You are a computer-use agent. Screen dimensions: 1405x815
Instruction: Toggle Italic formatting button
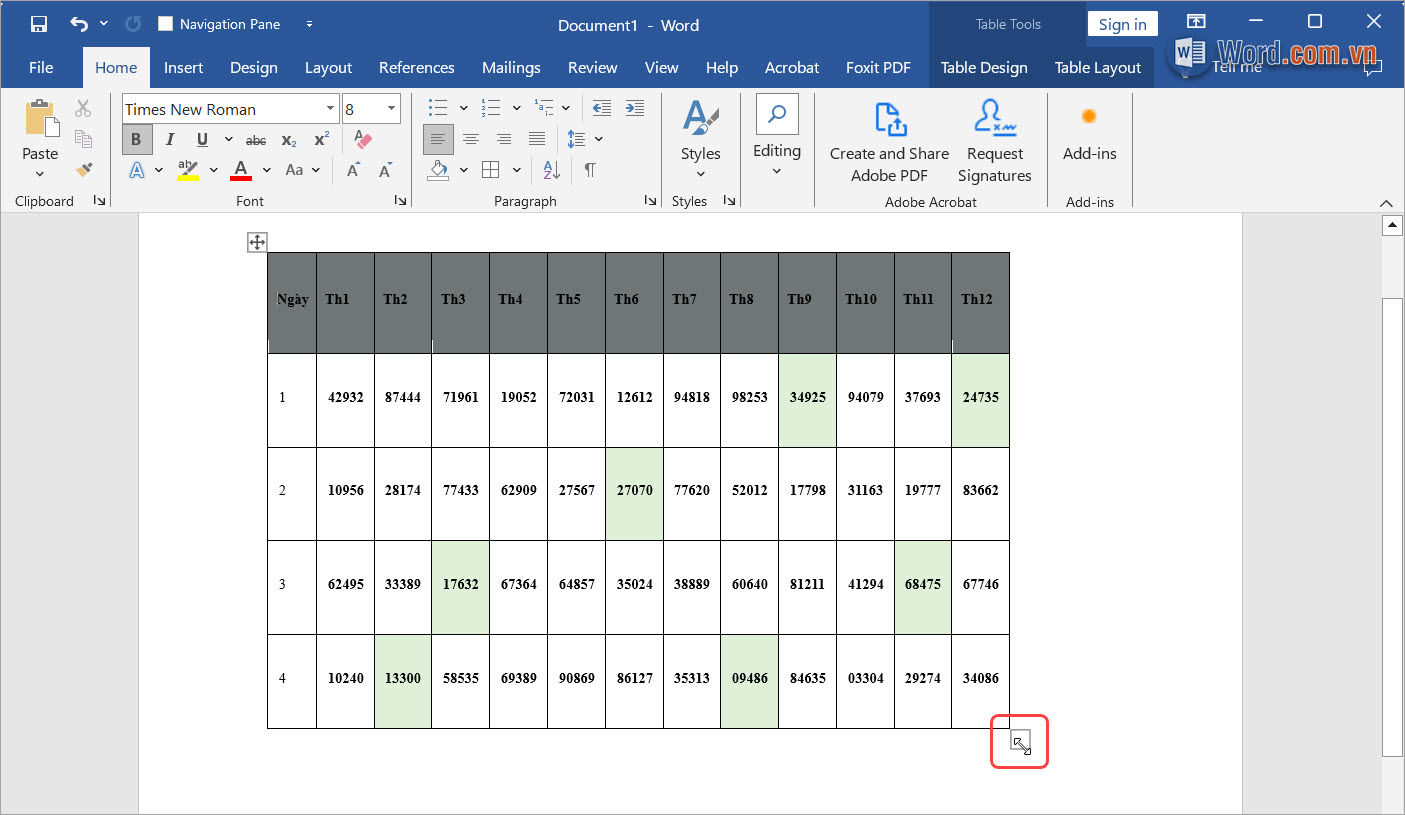(170, 139)
